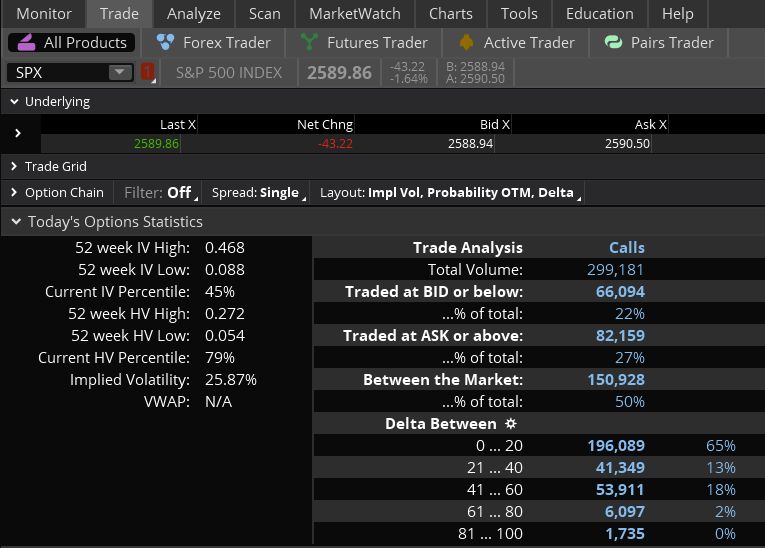Image resolution: width=765 pixels, height=548 pixels.
Task: Open the Filter: Off dropdown
Action: click(160, 193)
